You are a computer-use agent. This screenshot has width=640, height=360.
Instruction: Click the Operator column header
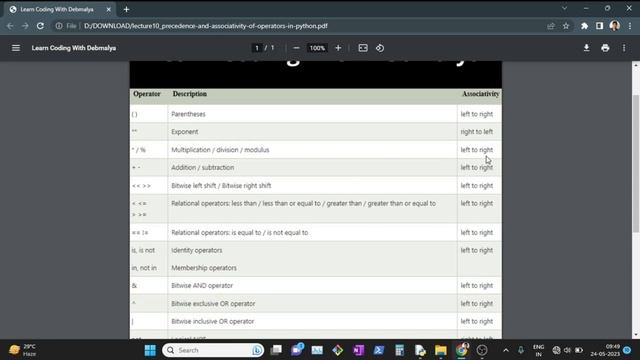(x=147, y=94)
